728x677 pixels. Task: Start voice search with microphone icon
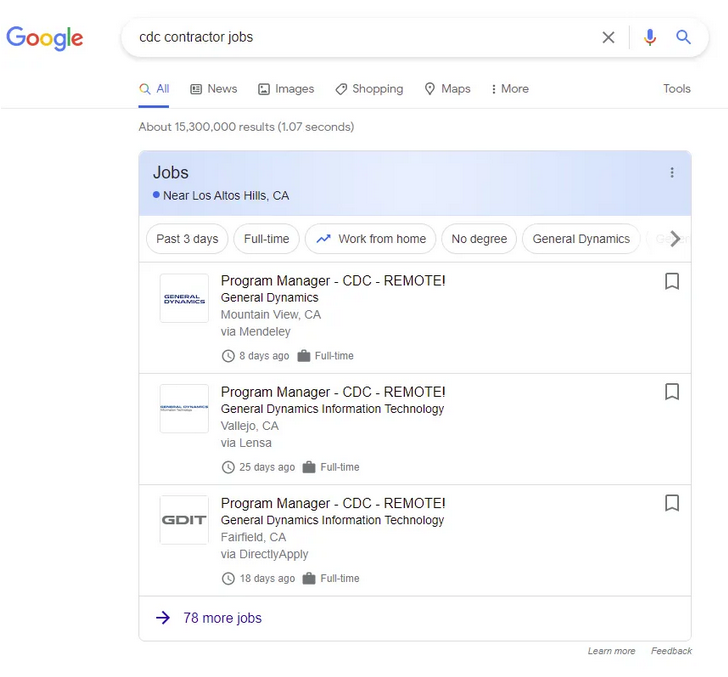click(x=650, y=38)
